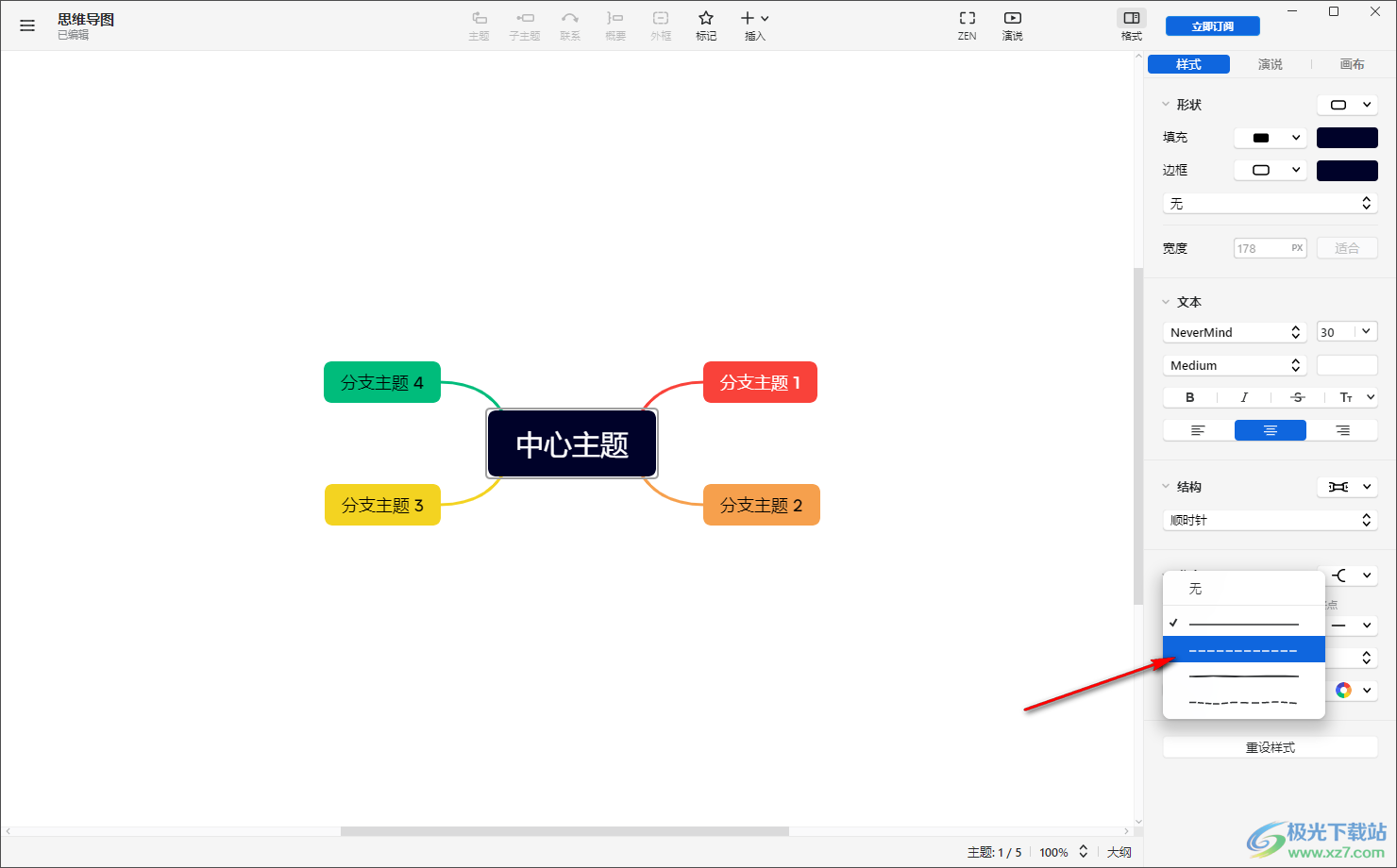Open the multicolor branch color dropdown

click(x=1352, y=691)
